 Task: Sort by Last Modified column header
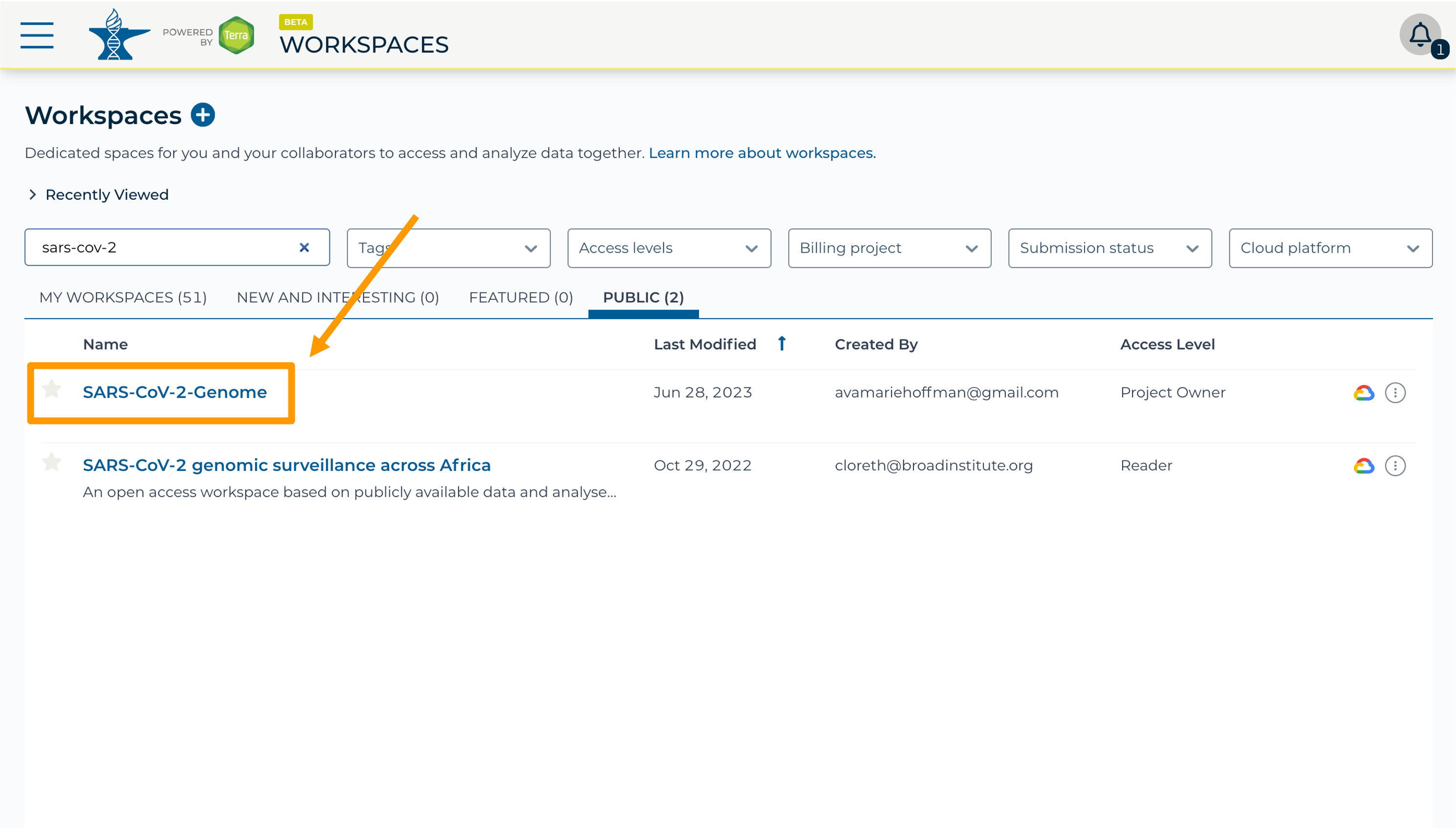pyautogui.click(x=705, y=344)
